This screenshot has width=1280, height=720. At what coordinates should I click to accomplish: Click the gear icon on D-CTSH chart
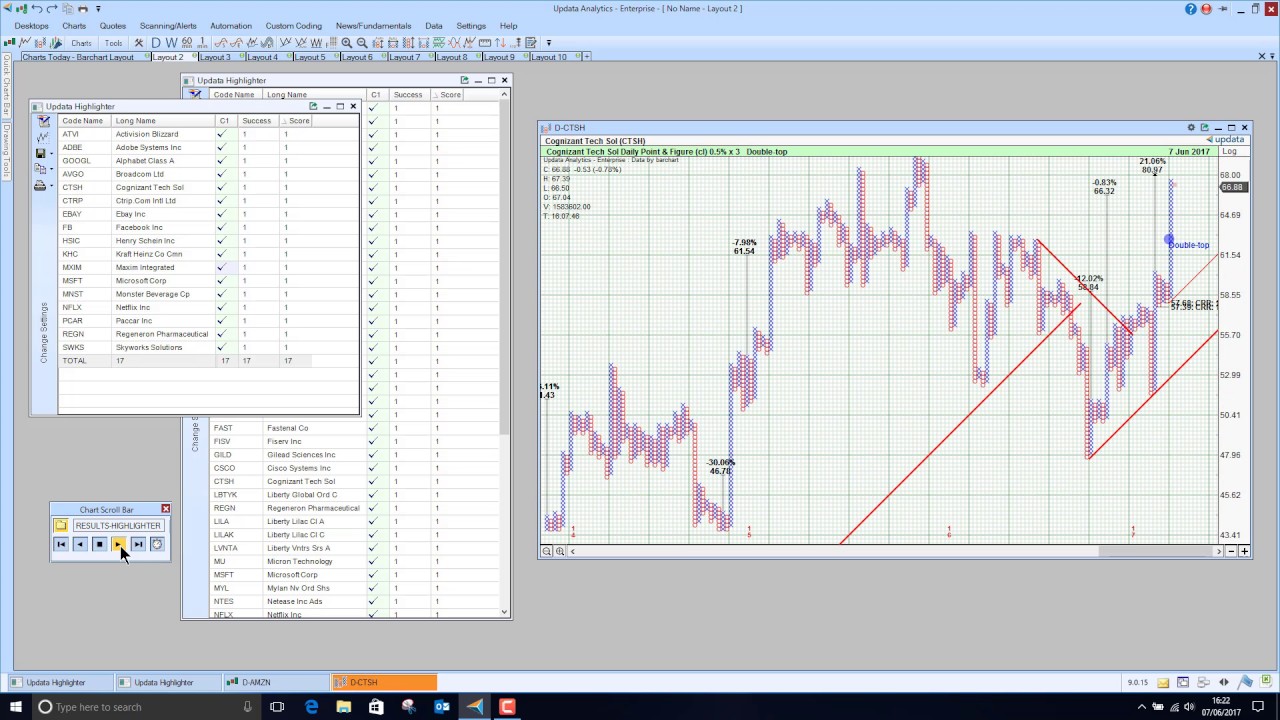tap(1191, 128)
